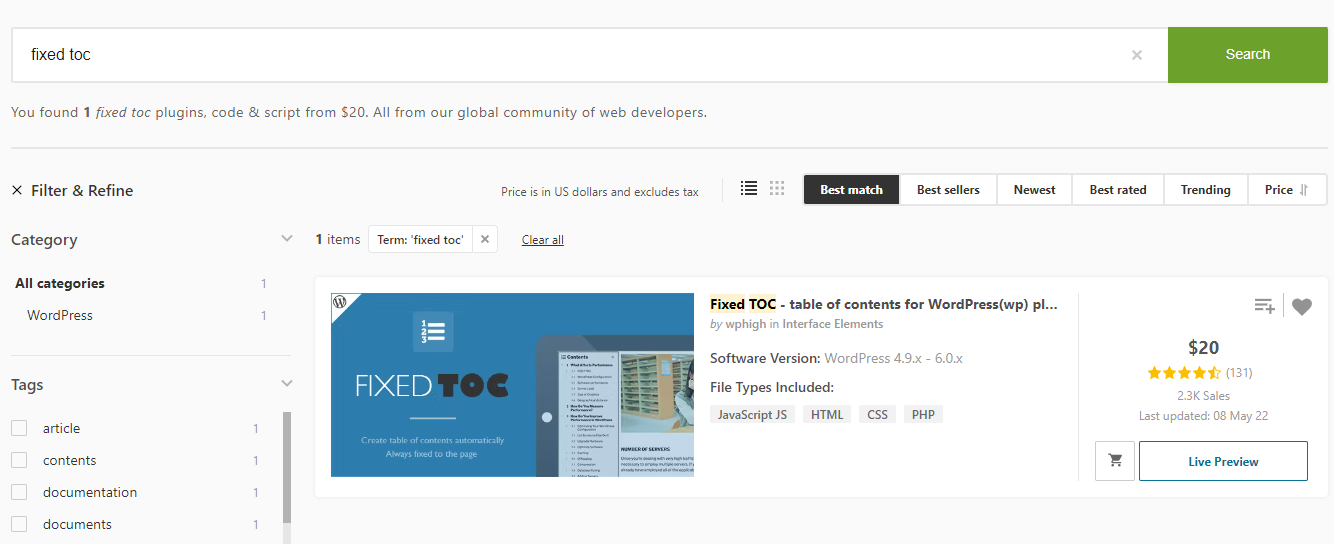Open Live Preview of Fixed TOC
This screenshot has width=1334, height=544.
tap(1223, 461)
